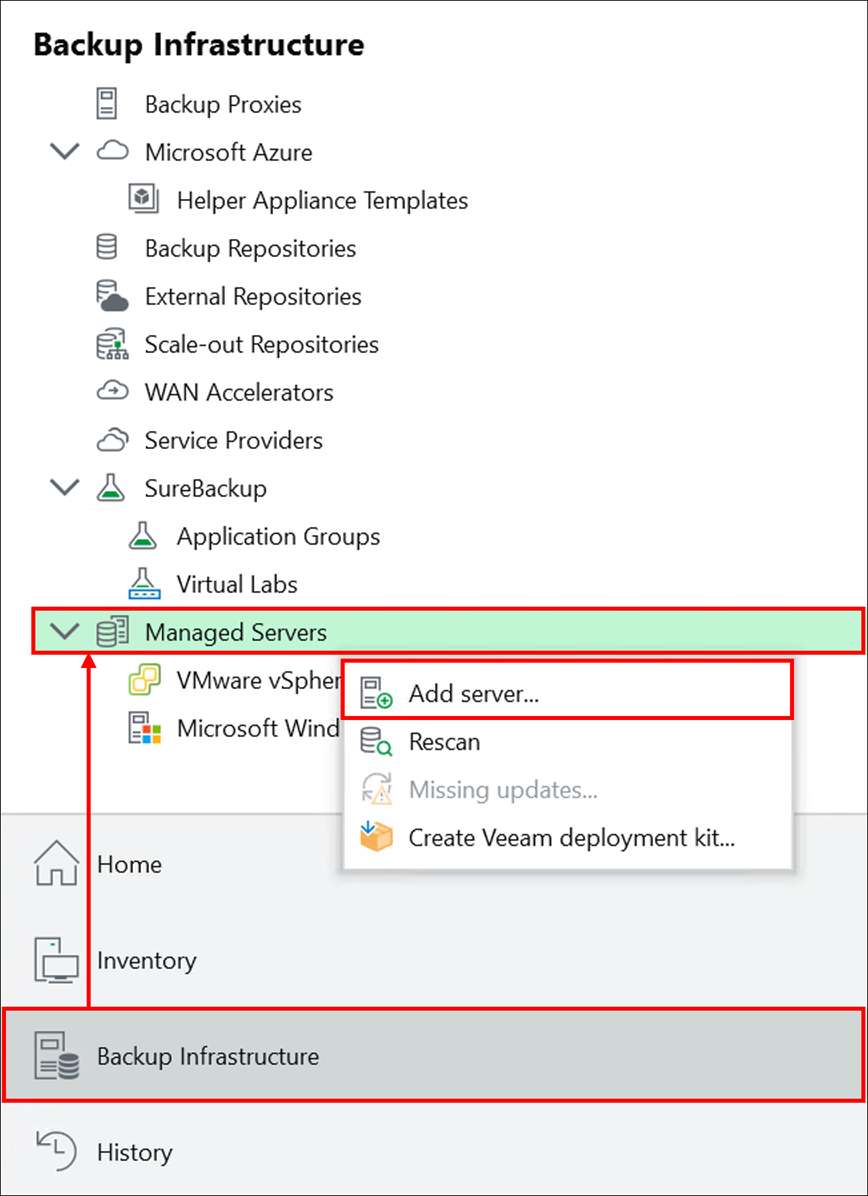Open the Home view

pos(129,864)
